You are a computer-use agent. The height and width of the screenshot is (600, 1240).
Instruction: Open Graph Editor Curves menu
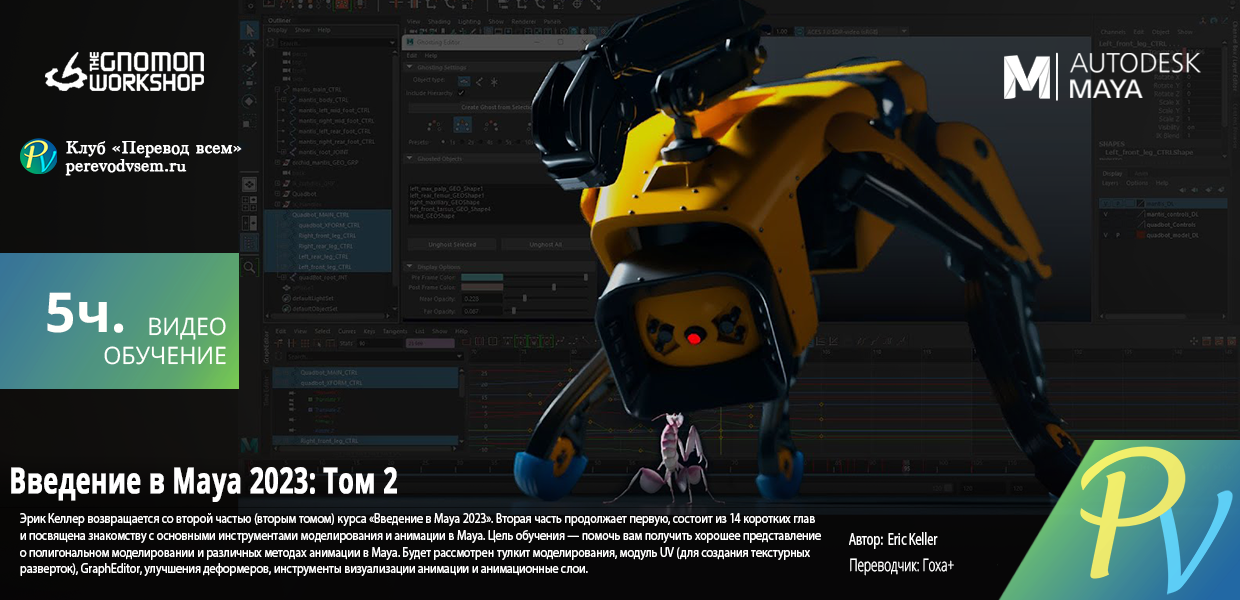[347, 331]
